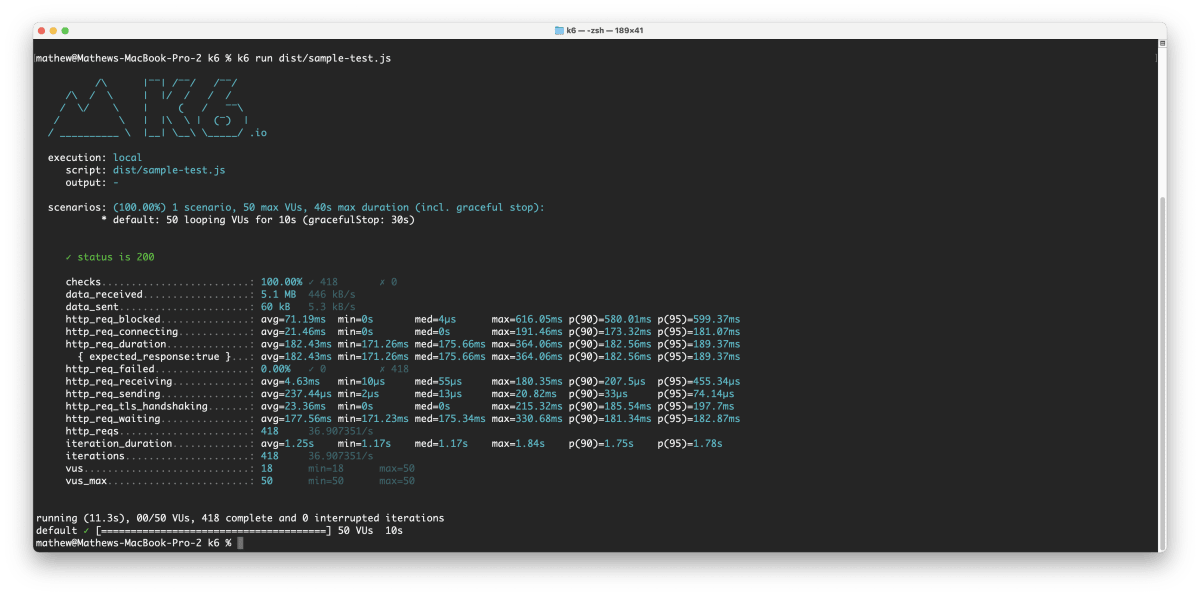
Task: Click the folder icon in the title bar
Action: tap(559, 31)
